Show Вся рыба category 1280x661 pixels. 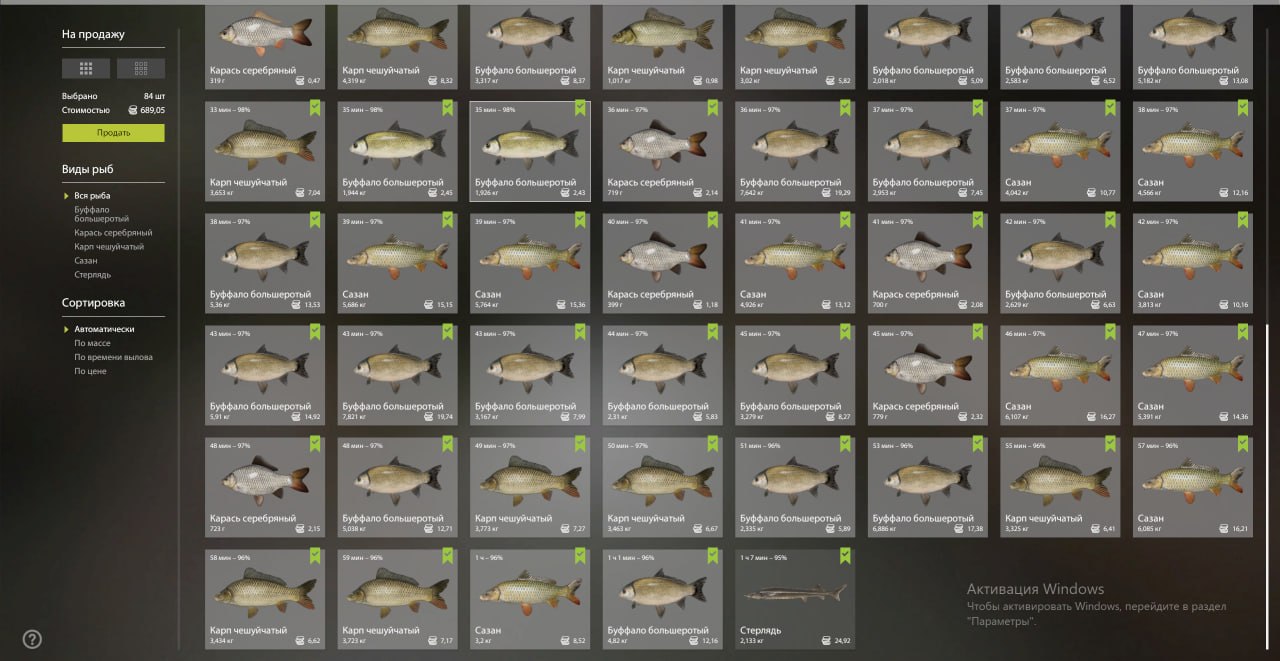(x=92, y=195)
